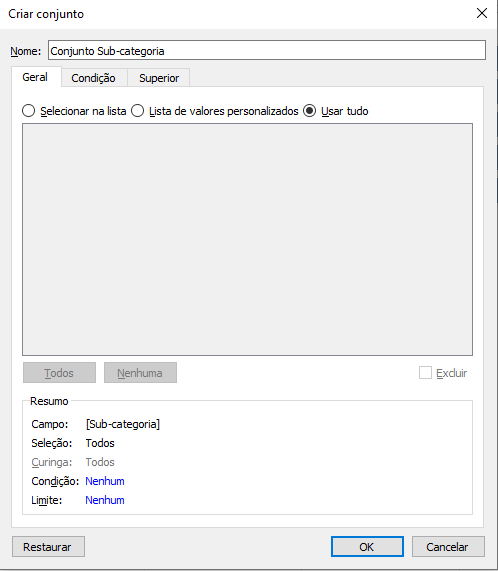Click the Todos button below the list
Screen dimensions: 498x571
[59, 373]
